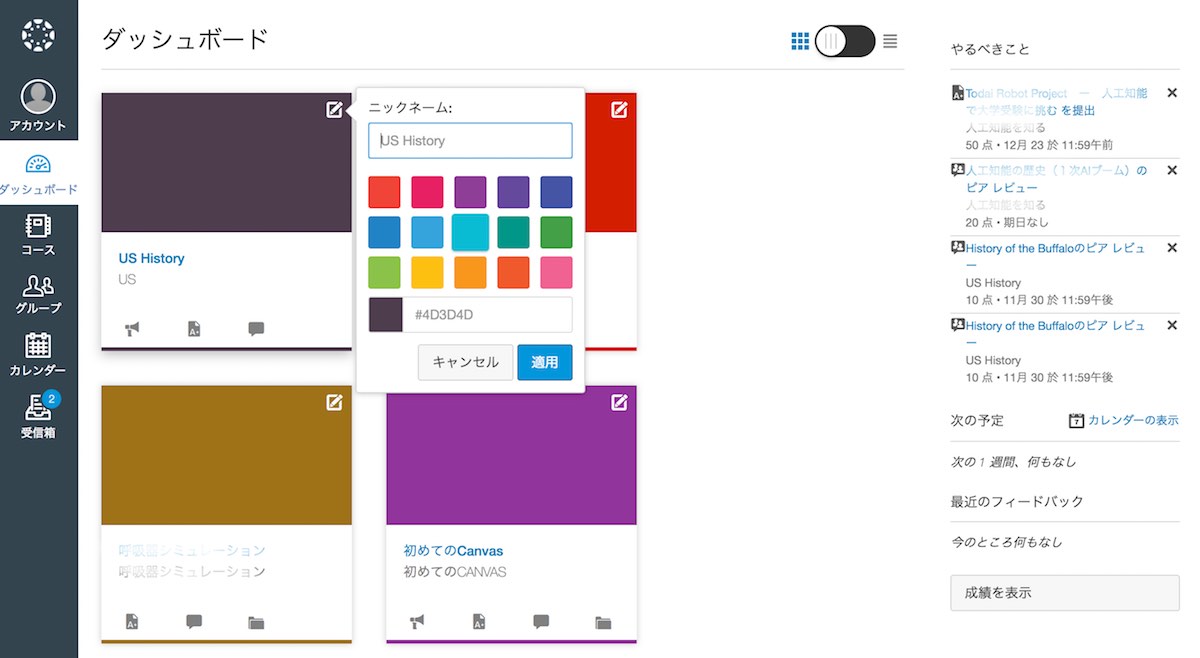The width and height of the screenshot is (1200, 658).
Task: Select the list activity view icon
Action: [890, 41]
